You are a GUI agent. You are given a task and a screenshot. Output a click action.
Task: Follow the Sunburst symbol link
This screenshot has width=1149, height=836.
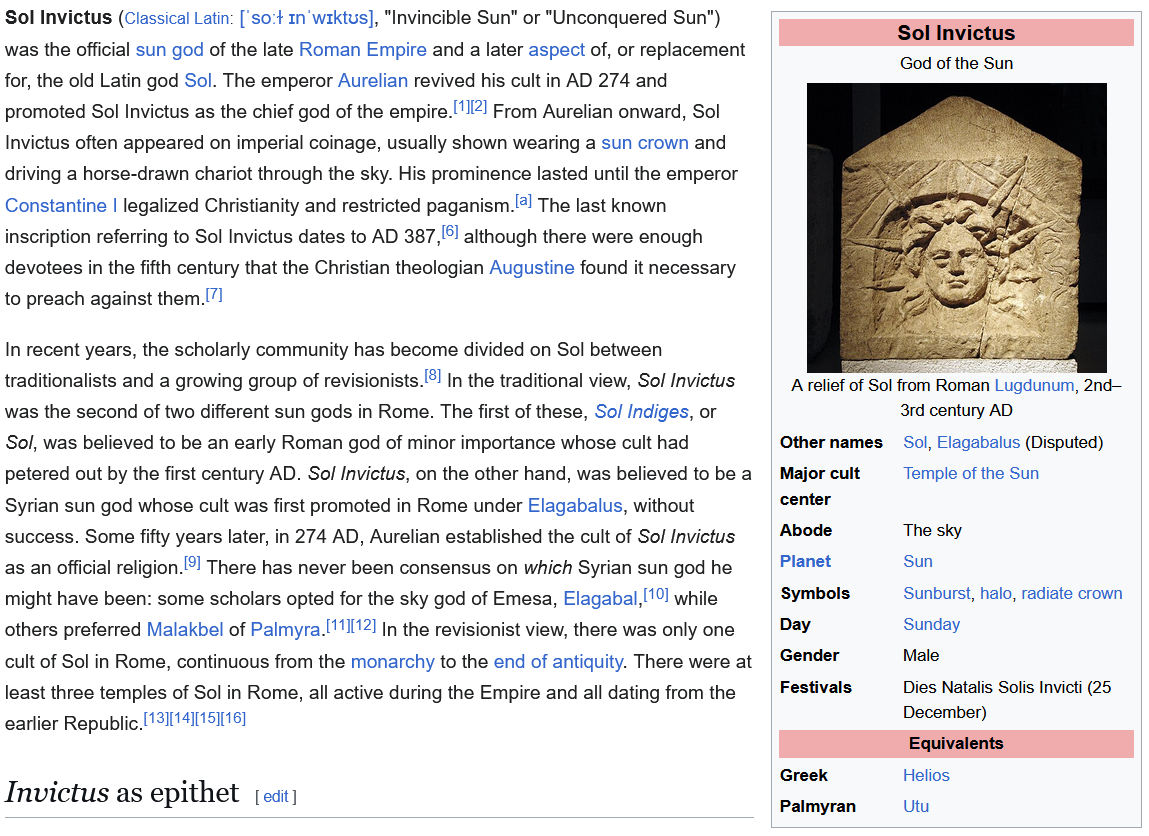pyautogui.click(x=936, y=593)
